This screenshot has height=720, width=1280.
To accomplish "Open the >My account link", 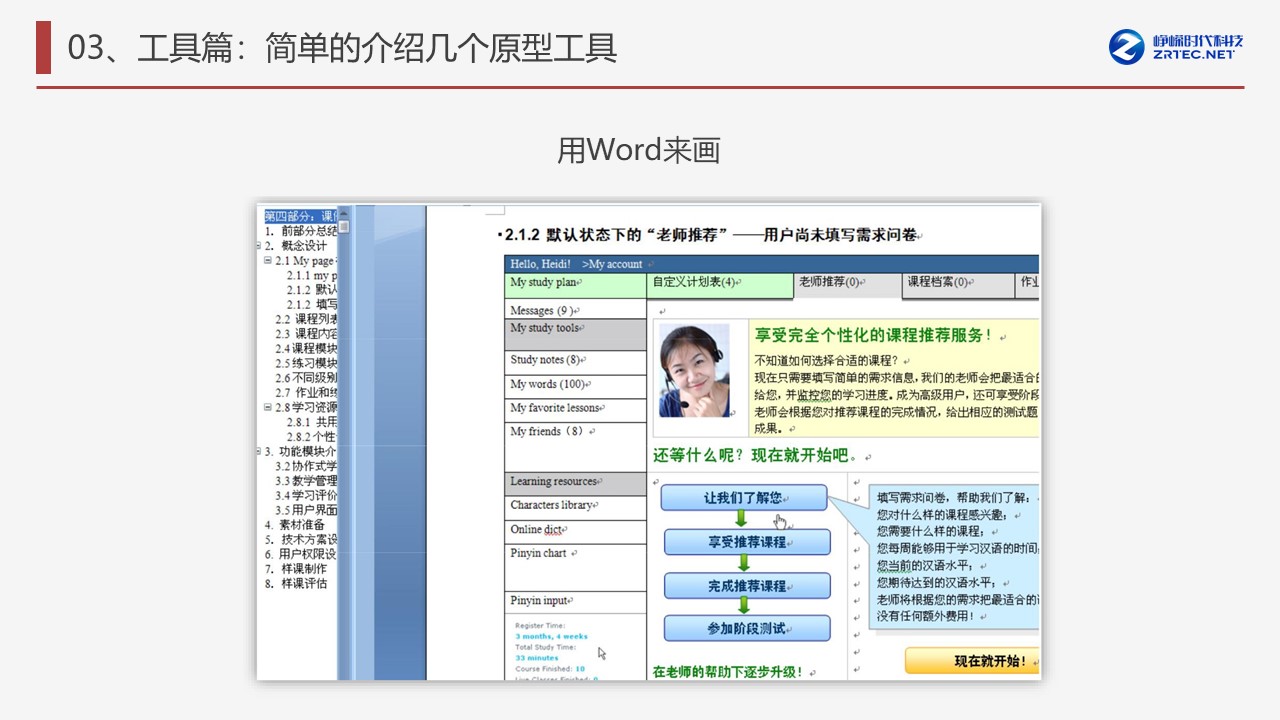I will 612,264.
